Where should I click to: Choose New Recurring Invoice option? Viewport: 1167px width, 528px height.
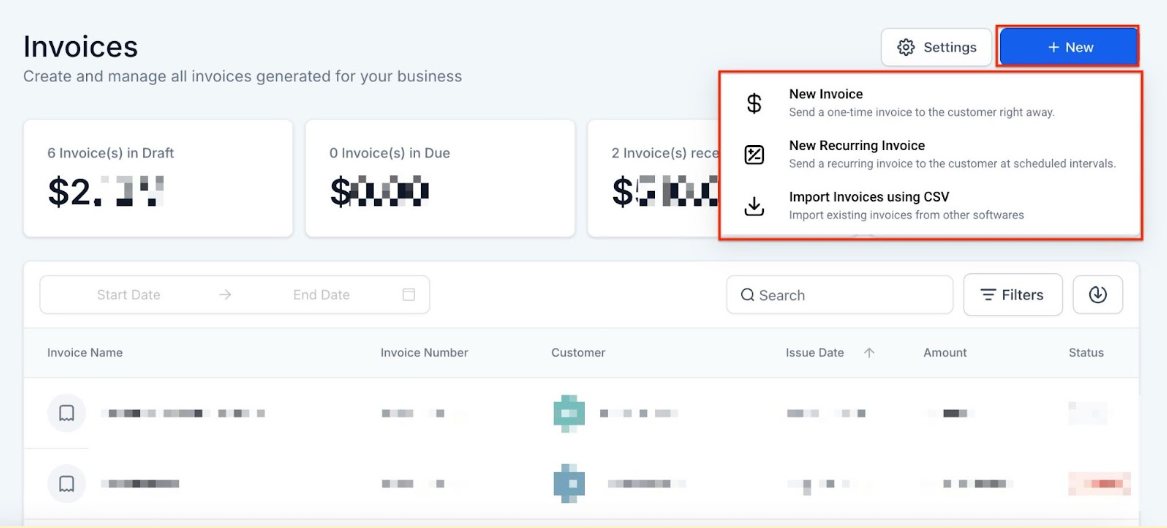pos(856,146)
